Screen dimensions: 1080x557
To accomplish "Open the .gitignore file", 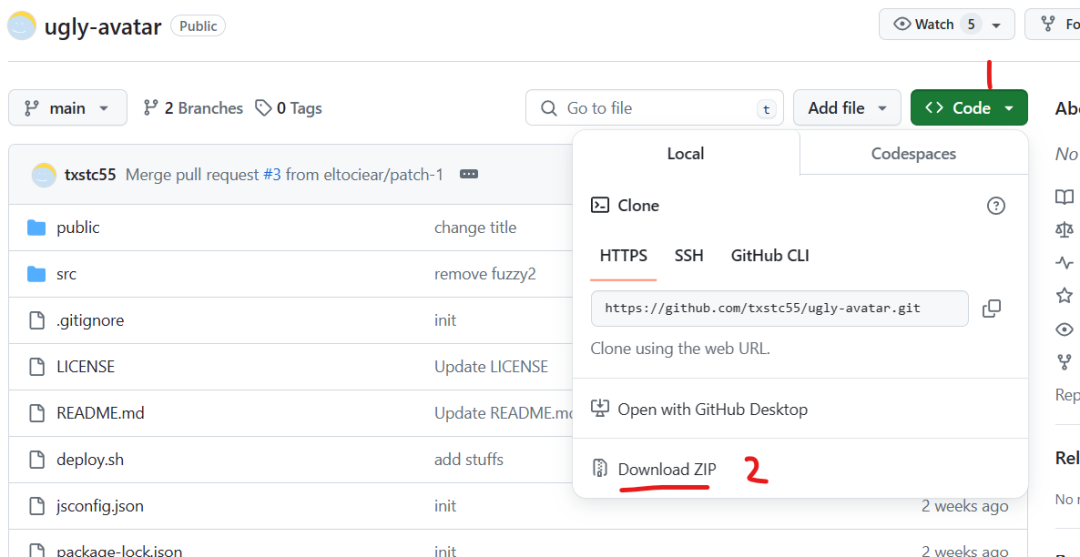I will coord(90,320).
